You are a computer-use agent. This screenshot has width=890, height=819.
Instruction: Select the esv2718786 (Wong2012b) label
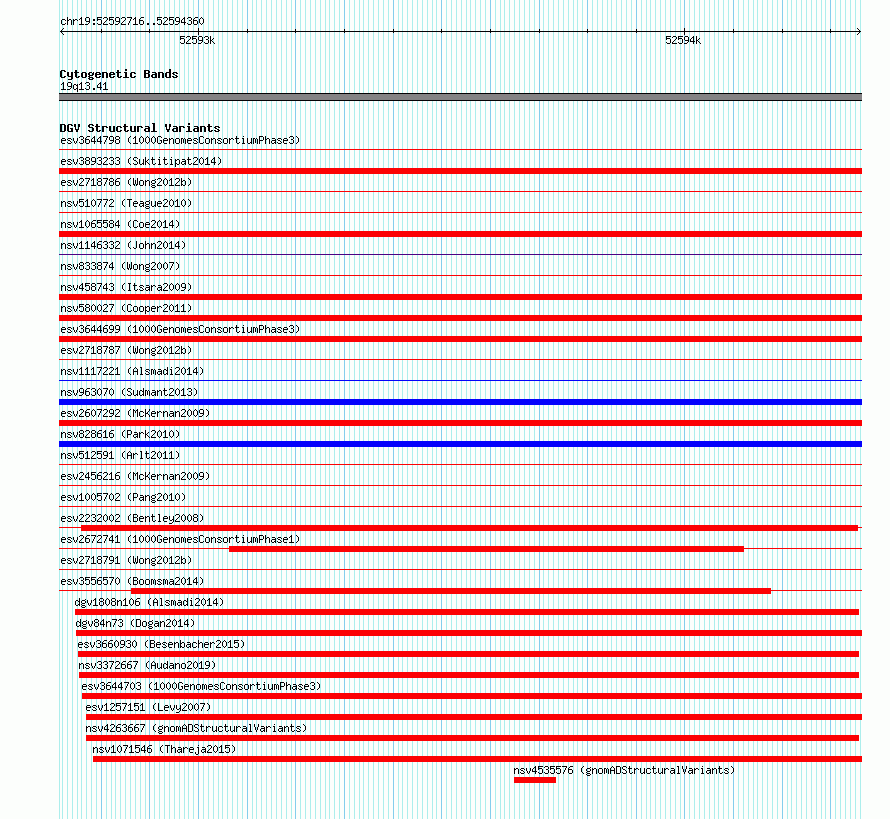click(x=126, y=182)
